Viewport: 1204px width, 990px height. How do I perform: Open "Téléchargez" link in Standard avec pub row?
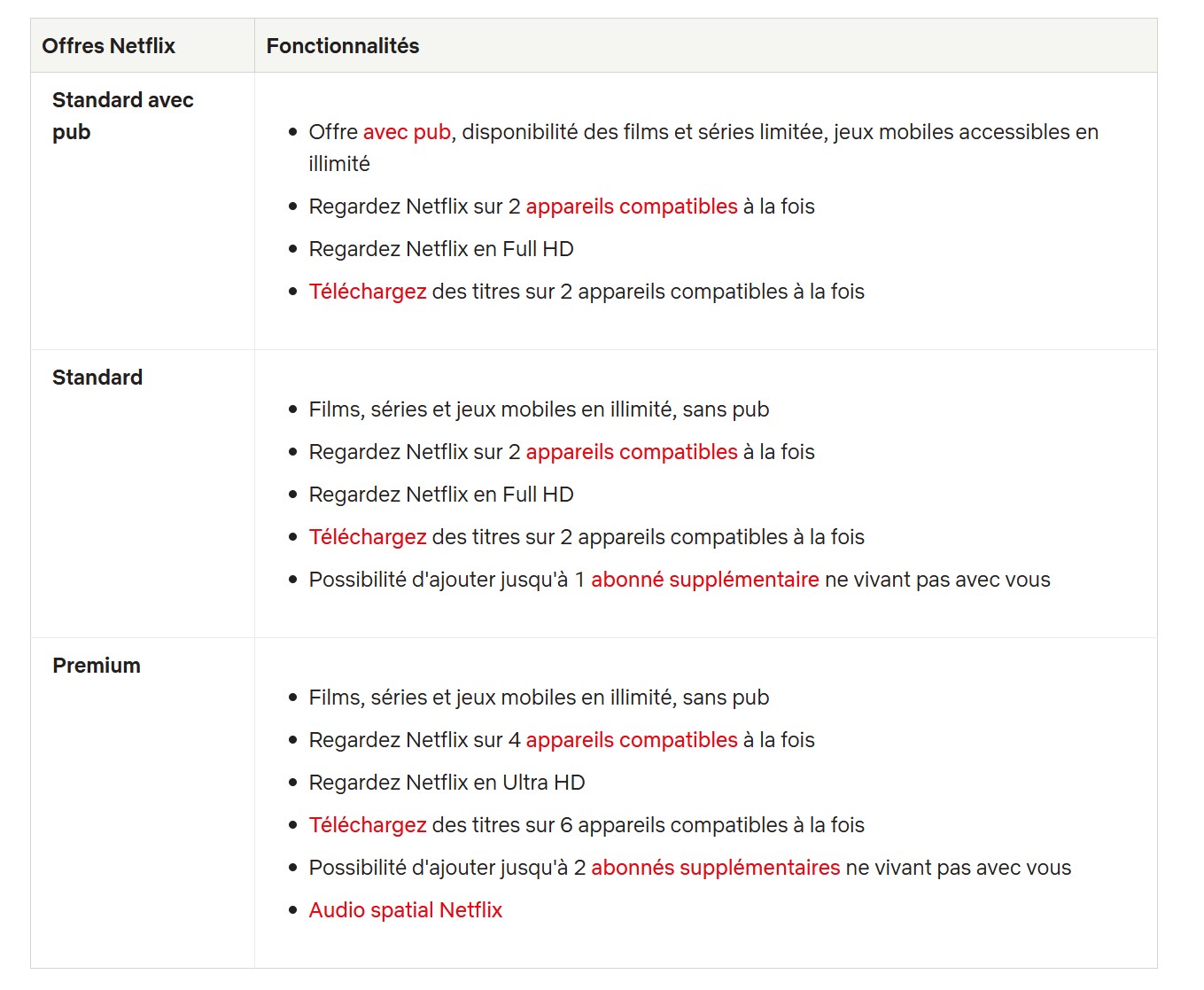click(x=368, y=292)
